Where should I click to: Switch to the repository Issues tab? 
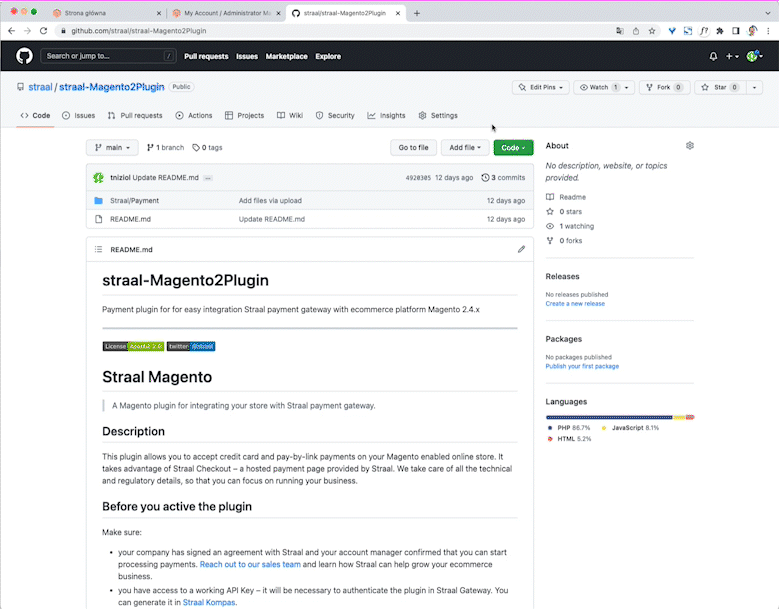click(x=78, y=115)
